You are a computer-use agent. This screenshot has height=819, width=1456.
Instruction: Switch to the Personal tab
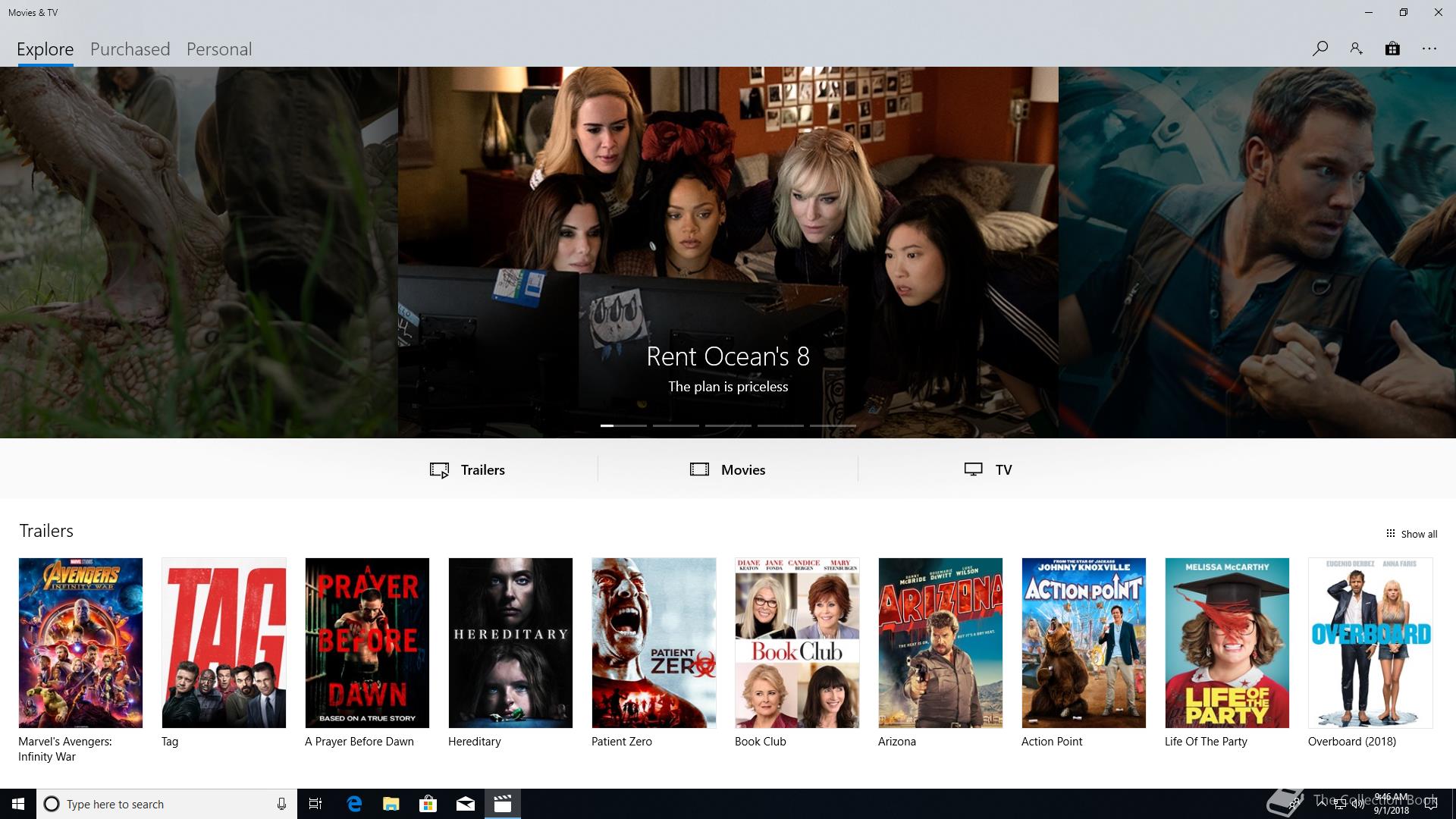coord(219,49)
